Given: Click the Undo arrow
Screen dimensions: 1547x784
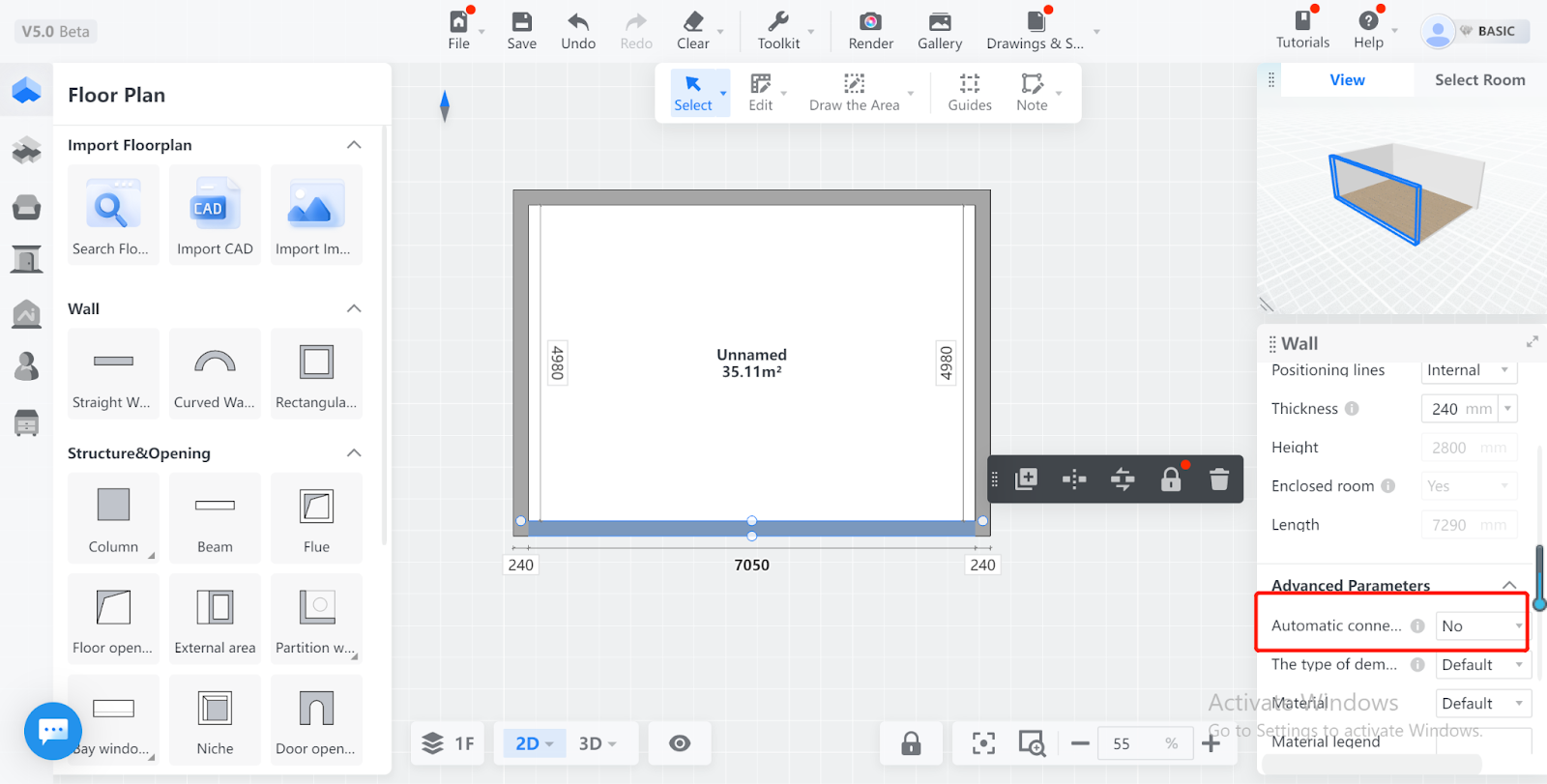Looking at the screenshot, I should 578,23.
